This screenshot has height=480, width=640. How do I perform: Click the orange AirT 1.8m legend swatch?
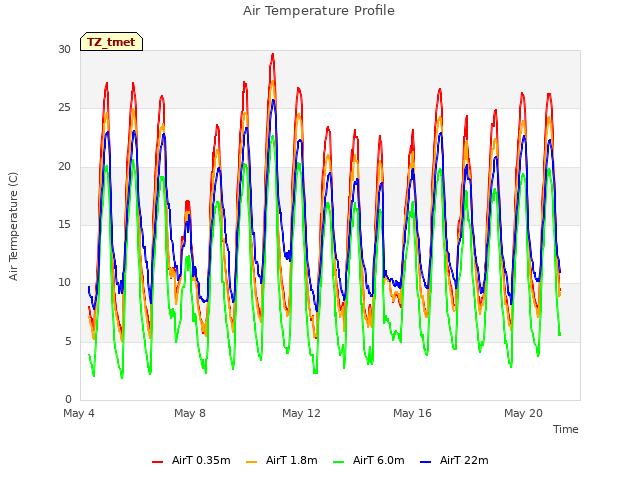[x=251, y=461]
